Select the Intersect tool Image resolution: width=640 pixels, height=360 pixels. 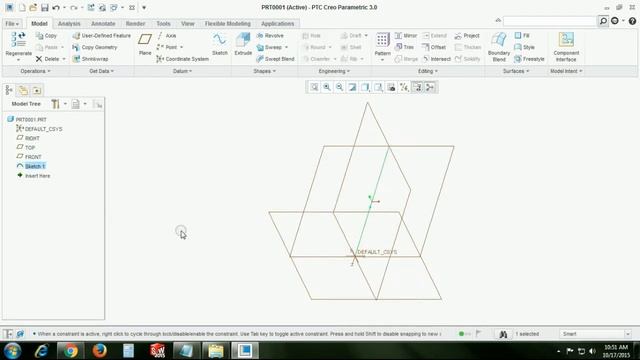tap(436, 59)
